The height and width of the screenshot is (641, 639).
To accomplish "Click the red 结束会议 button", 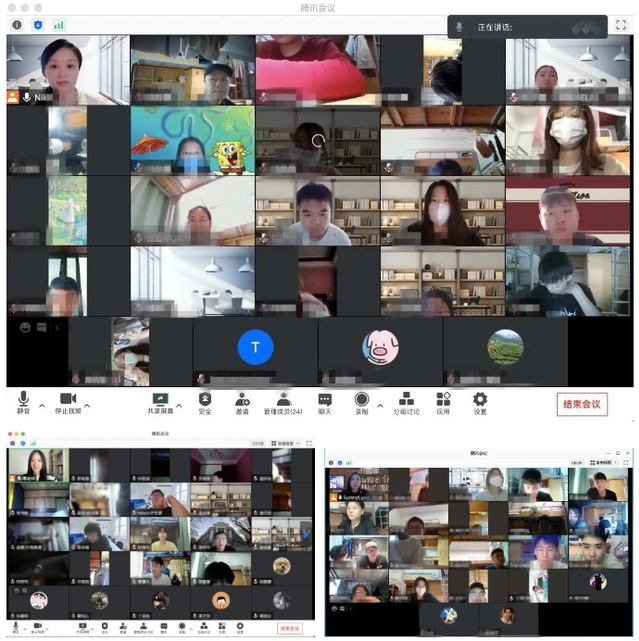I will 582,404.
